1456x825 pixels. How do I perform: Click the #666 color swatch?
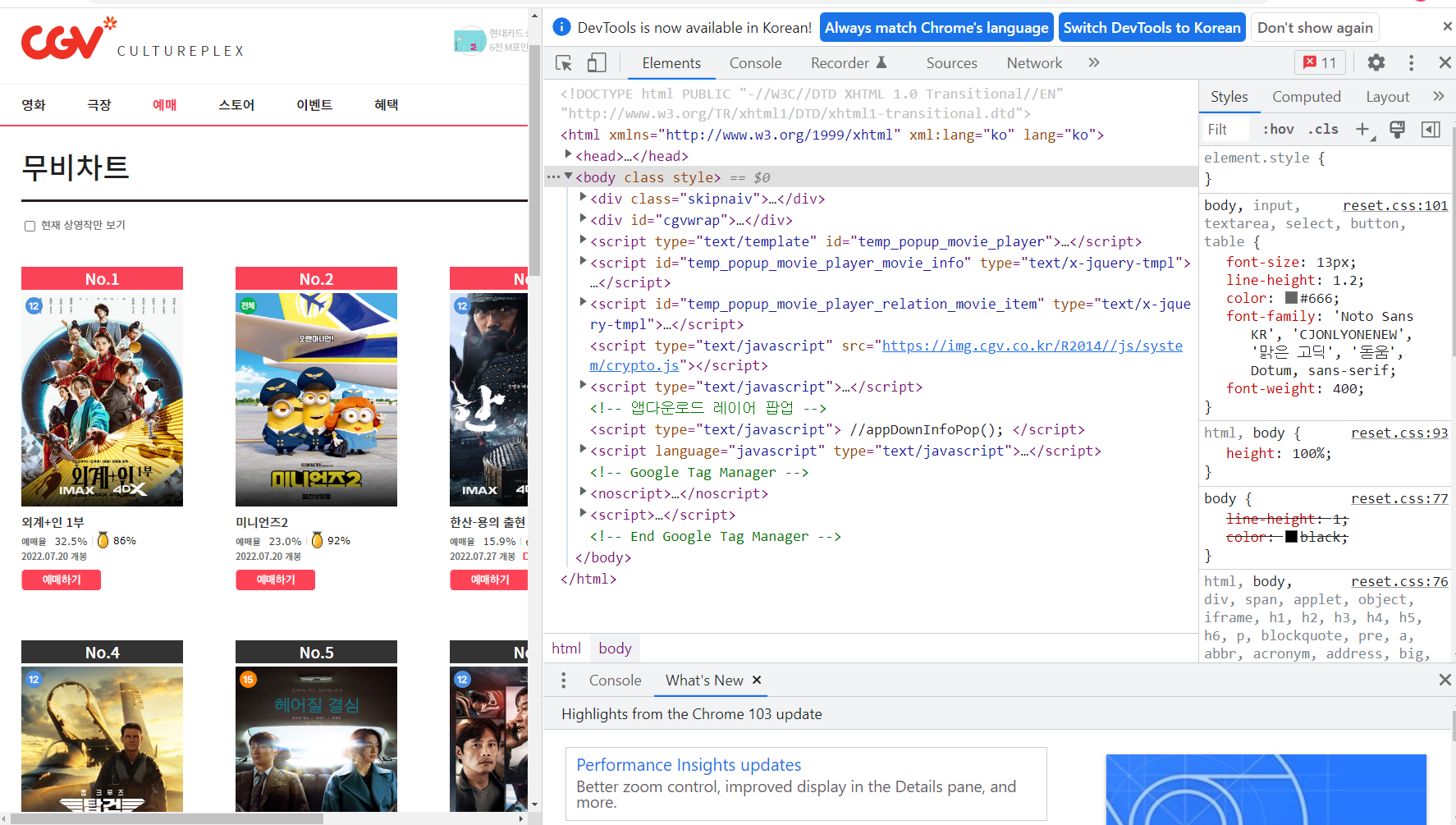click(x=1291, y=298)
